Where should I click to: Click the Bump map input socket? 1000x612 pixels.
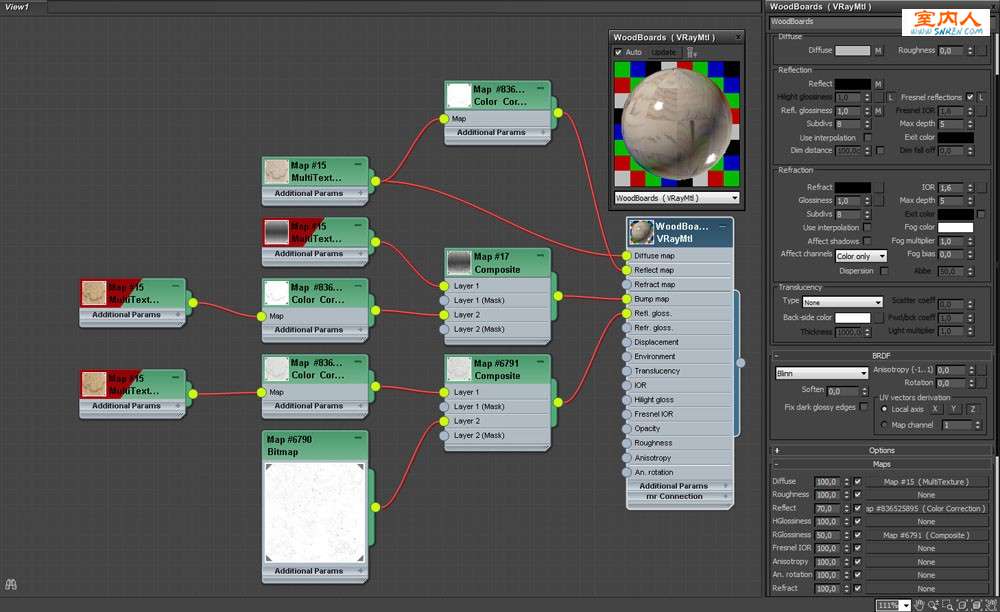tap(626, 298)
